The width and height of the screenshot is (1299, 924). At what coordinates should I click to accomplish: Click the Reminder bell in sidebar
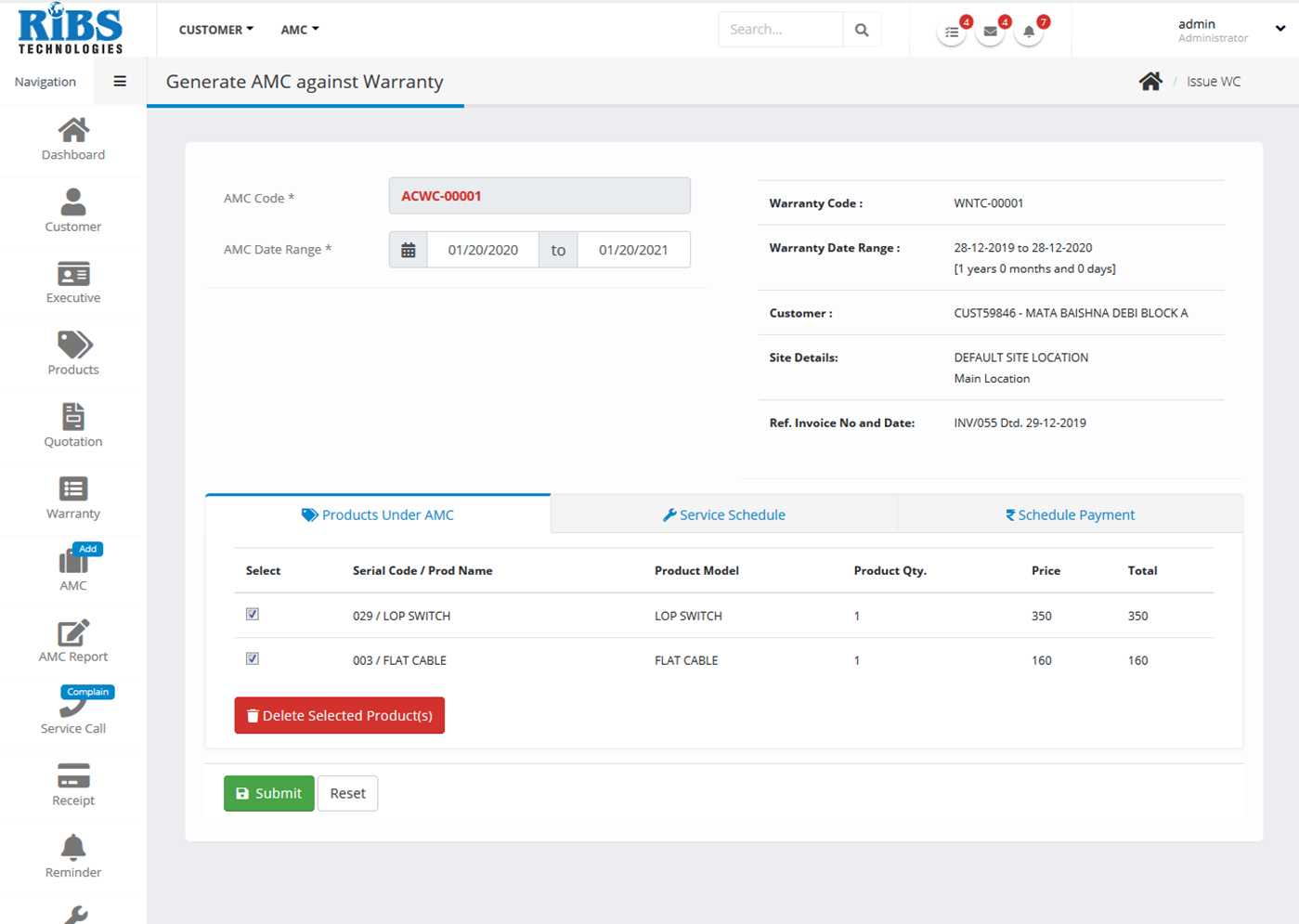tap(73, 847)
